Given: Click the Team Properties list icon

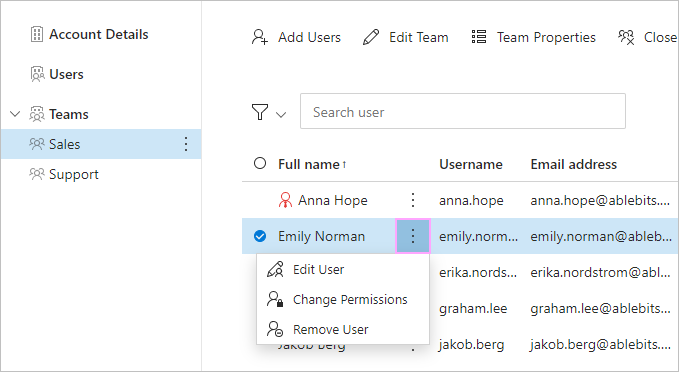Looking at the screenshot, I should point(479,37).
